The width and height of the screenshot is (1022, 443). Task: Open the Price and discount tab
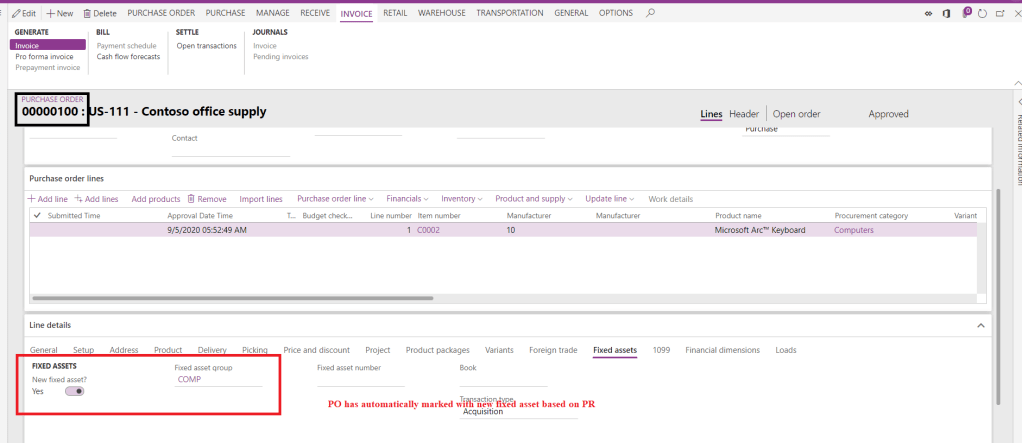click(316, 350)
